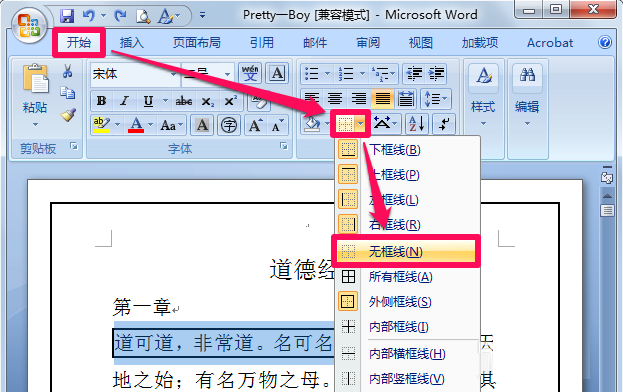623x392 pixels.
Task: Open the font size dropdown
Action: (227, 74)
